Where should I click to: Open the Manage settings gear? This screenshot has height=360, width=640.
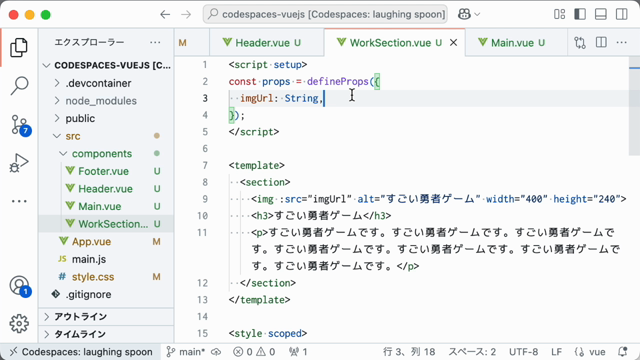pos(19,324)
